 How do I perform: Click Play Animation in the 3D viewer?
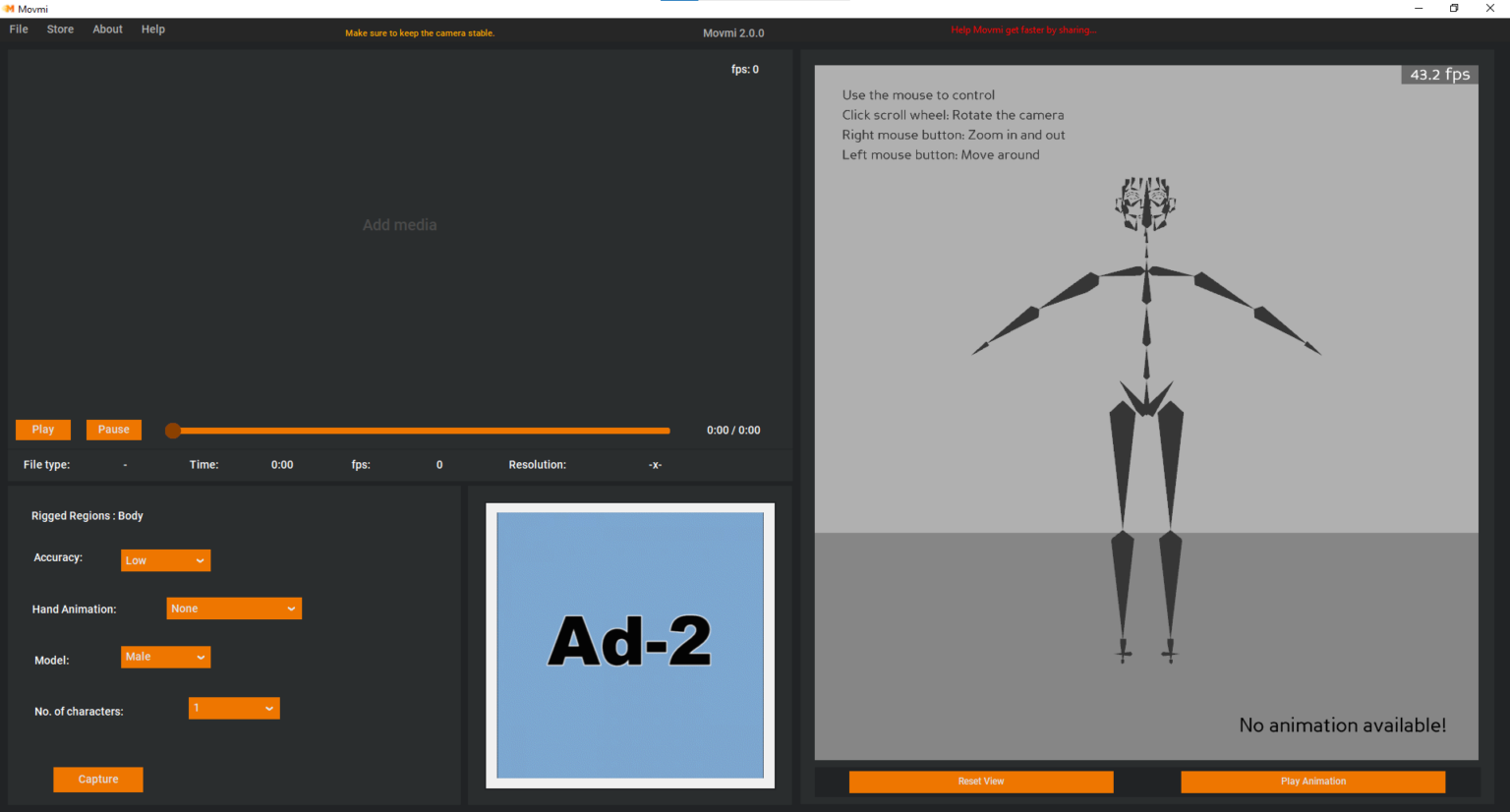point(1313,782)
